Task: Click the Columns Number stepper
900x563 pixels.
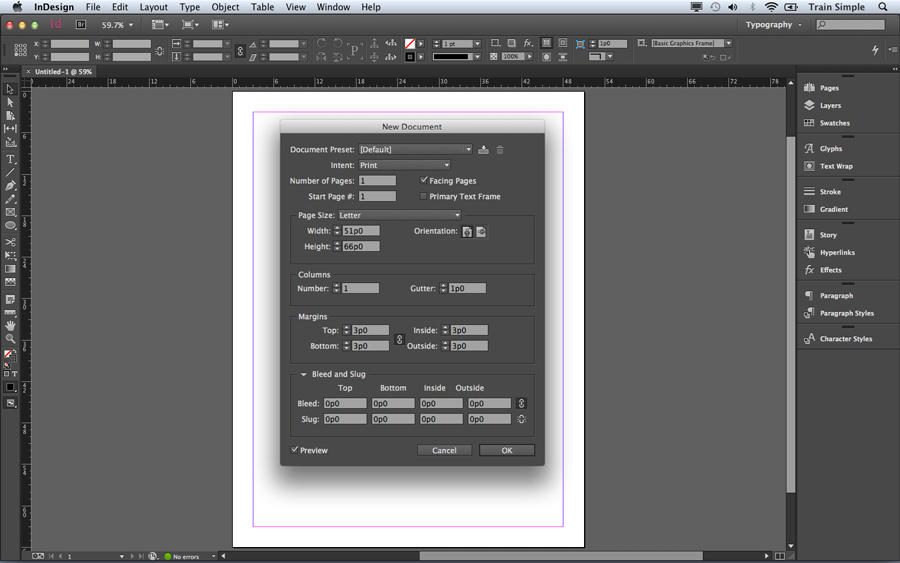Action: coord(336,288)
